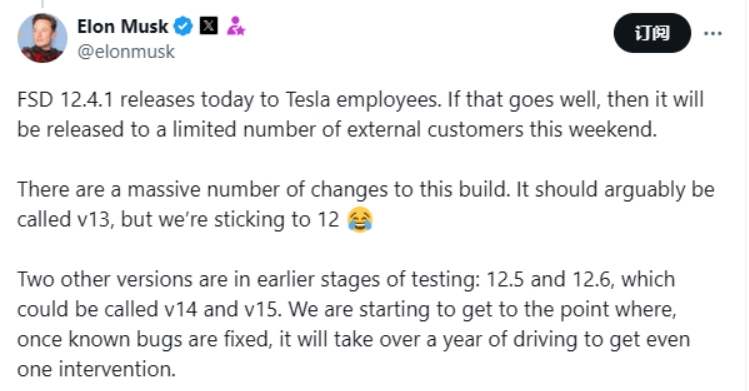
Task: Click the line "be released to a limited number"
Action: coord(337,129)
